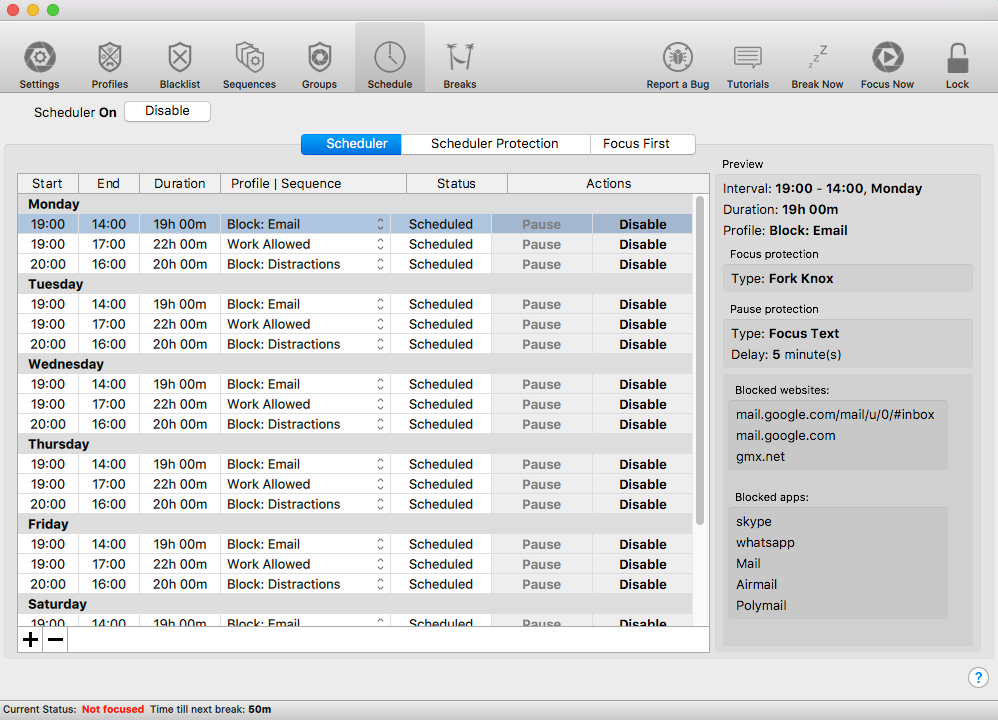Pause Tuesday's Block: Email schedule entry
This screenshot has width=998, height=720.
coord(542,304)
